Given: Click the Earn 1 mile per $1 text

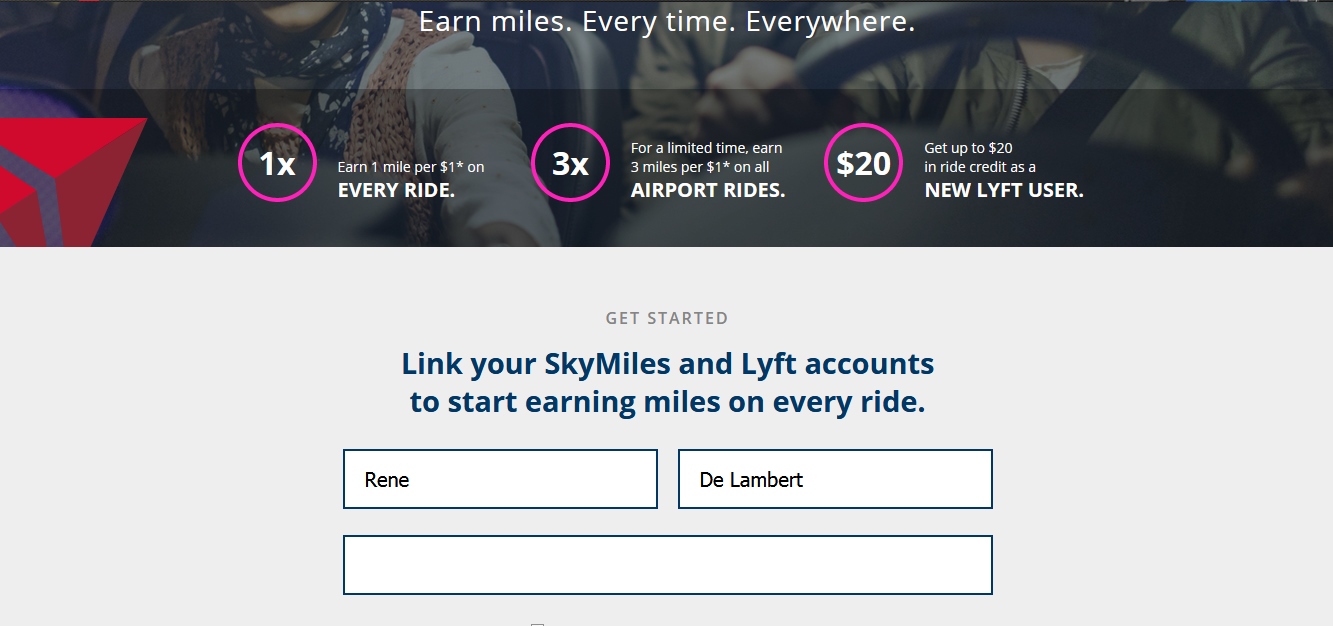Looking at the screenshot, I should [x=408, y=166].
